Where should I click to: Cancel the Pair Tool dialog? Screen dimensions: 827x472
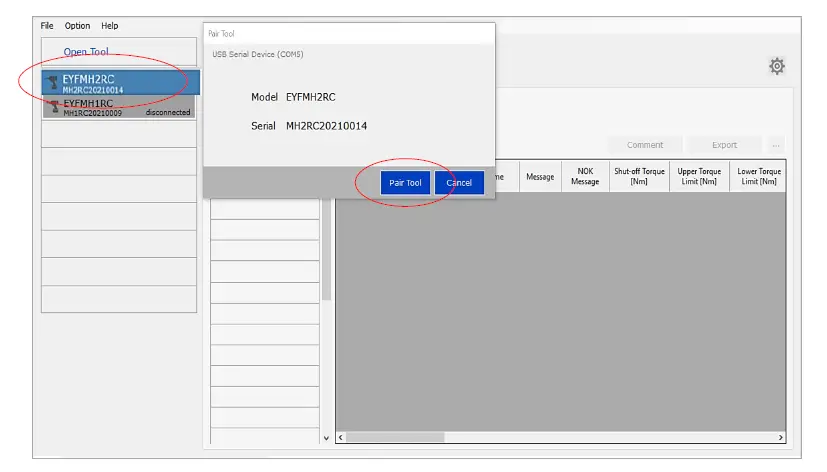point(459,183)
